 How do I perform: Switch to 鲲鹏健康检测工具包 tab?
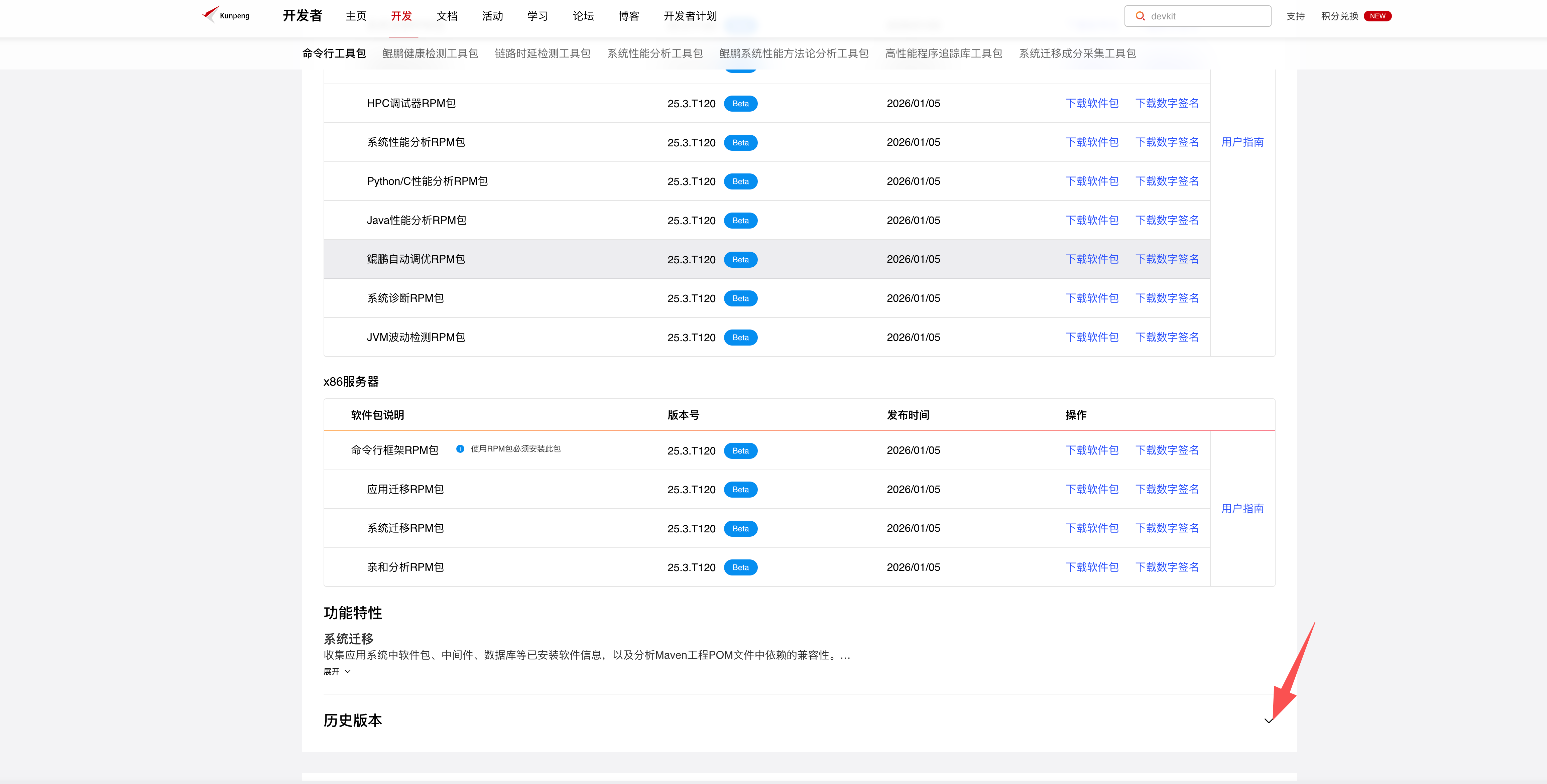430,53
